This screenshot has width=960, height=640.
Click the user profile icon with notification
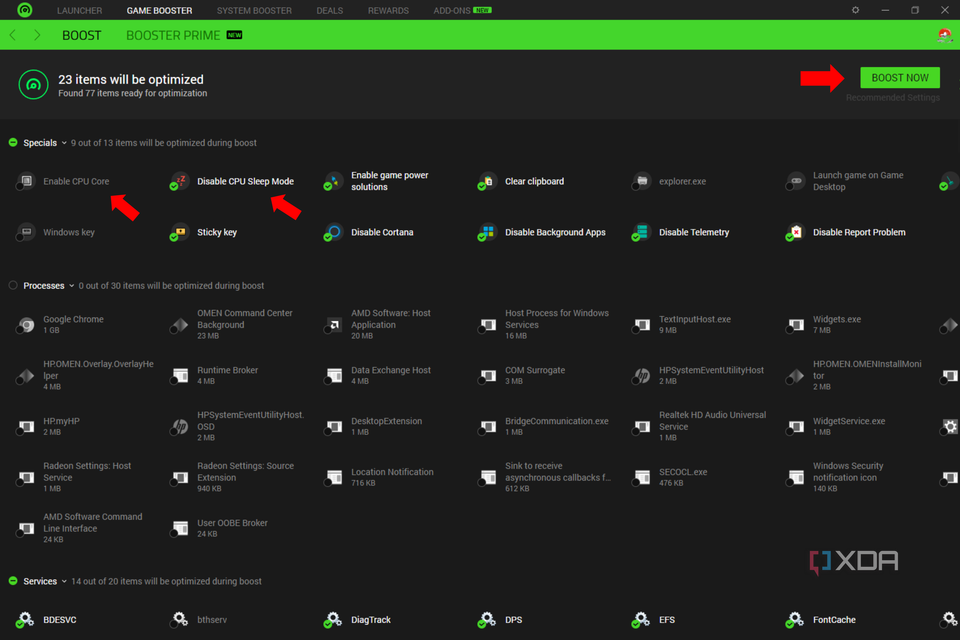pos(944,35)
